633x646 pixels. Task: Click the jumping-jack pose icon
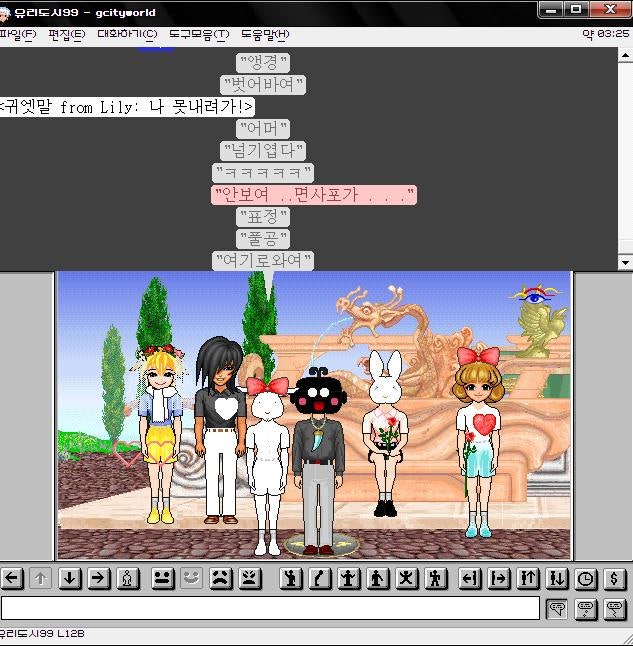407,578
